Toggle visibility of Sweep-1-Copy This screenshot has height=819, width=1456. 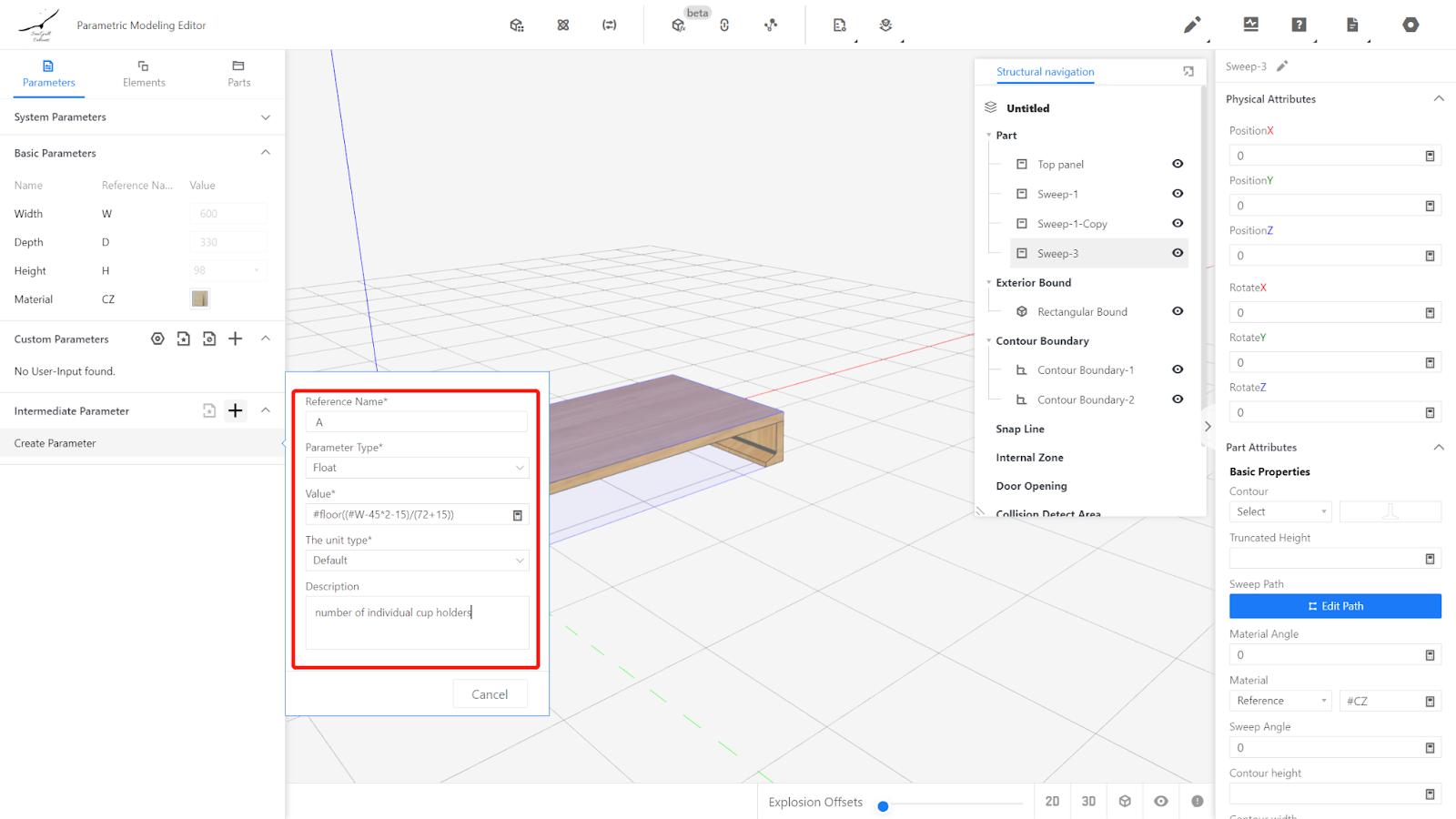[1178, 224]
